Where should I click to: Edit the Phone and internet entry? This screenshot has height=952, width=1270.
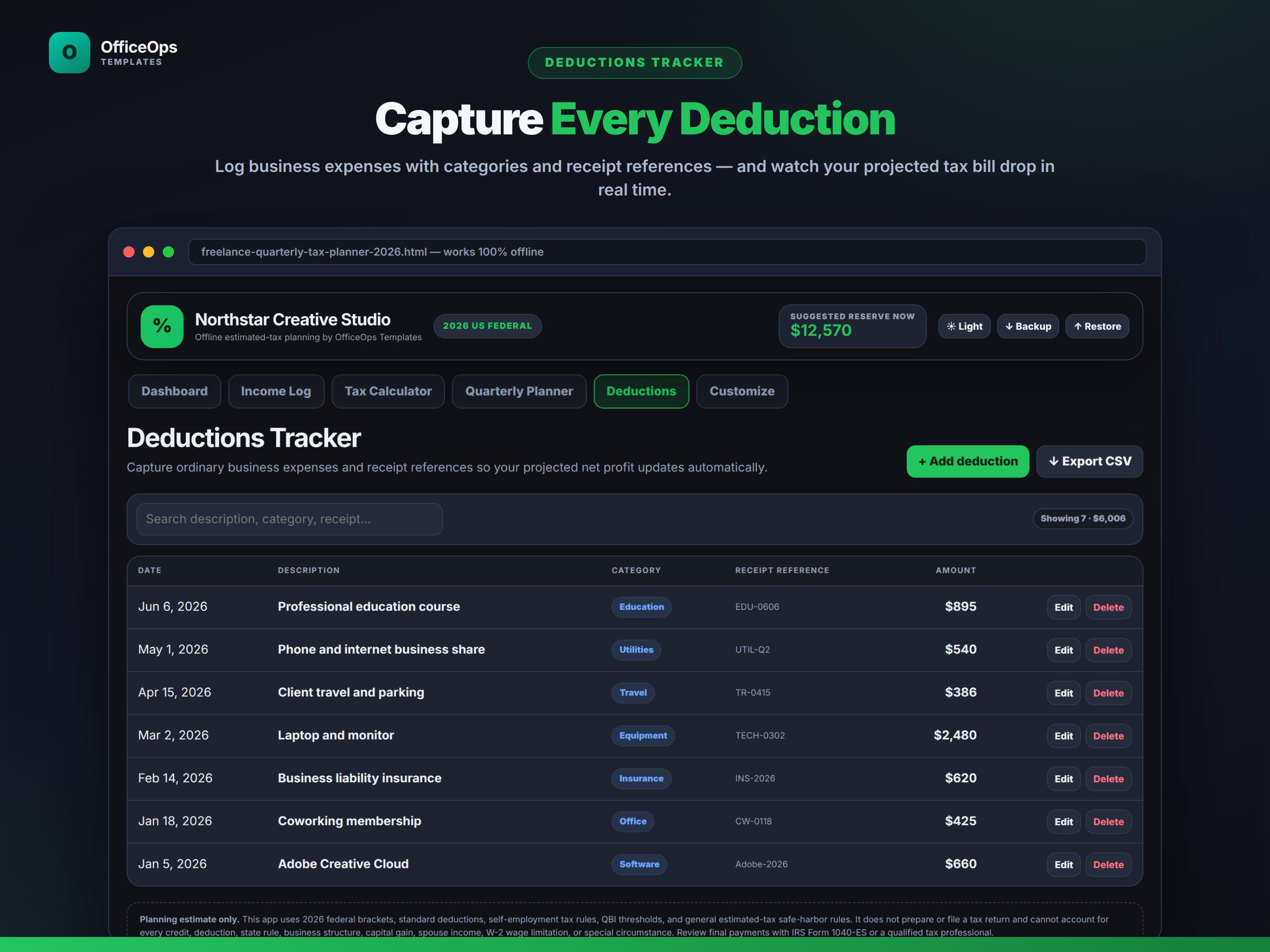1064,650
